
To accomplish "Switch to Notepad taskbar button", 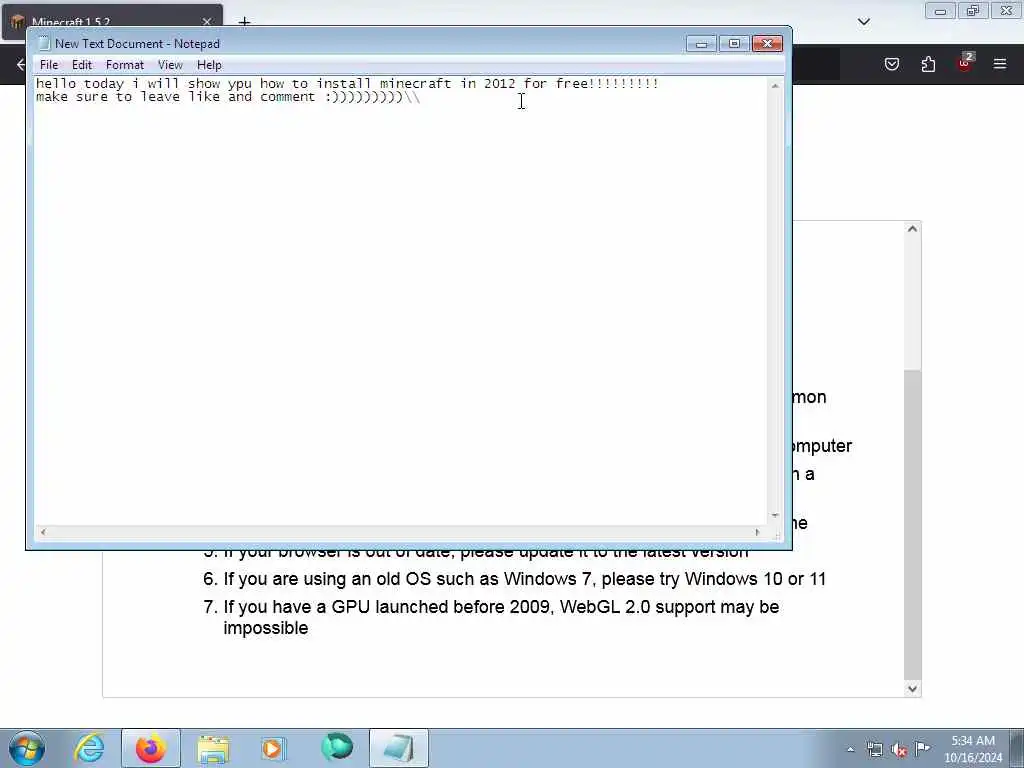I will click(399, 748).
